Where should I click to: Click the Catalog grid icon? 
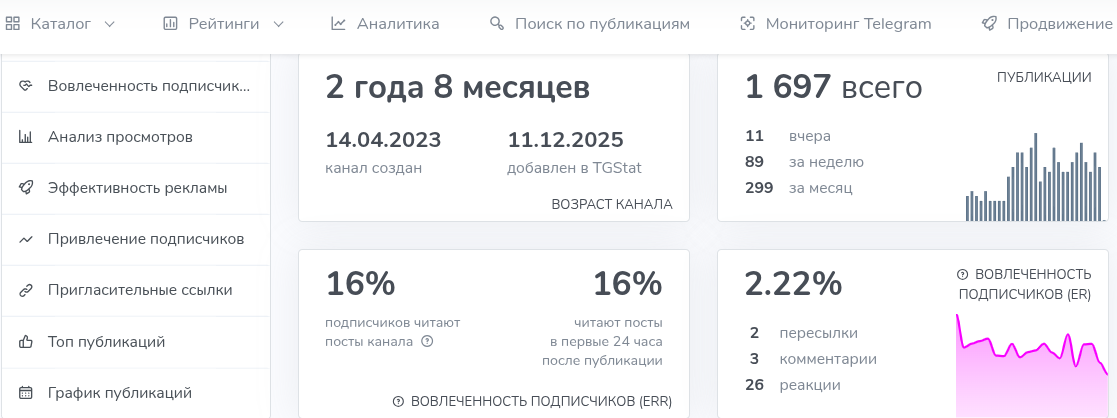pyautogui.click(x=13, y=24)
